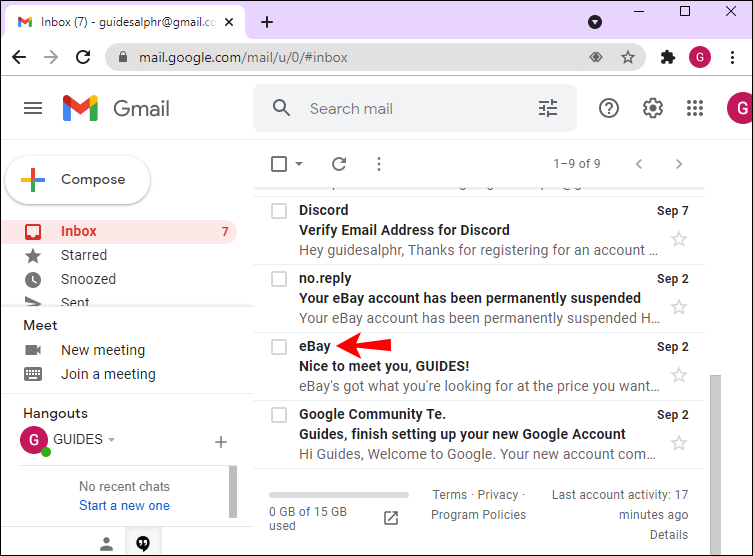Click the storage usage progress bar

point(339,495)
